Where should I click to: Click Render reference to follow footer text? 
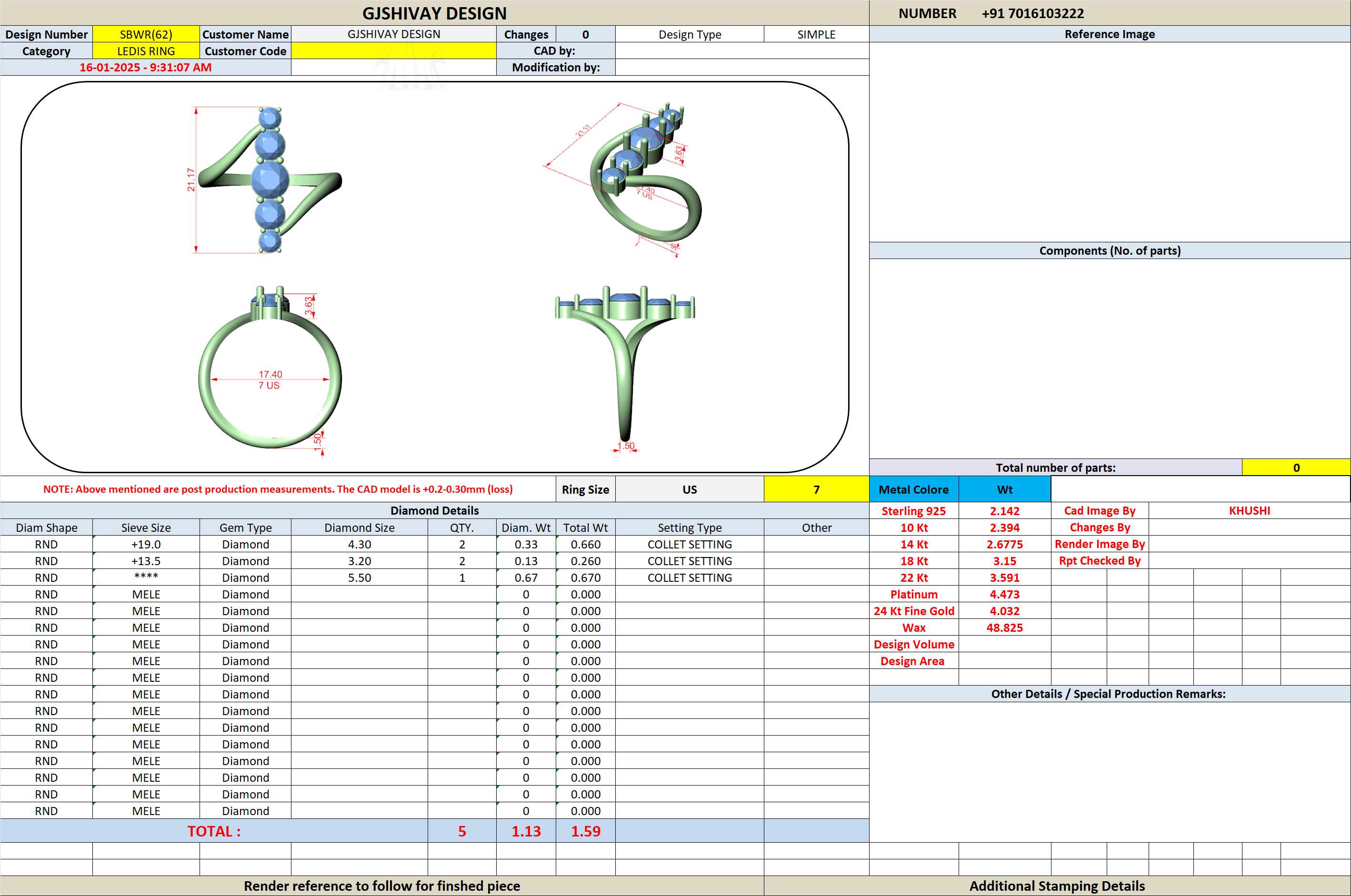(382, 886)
